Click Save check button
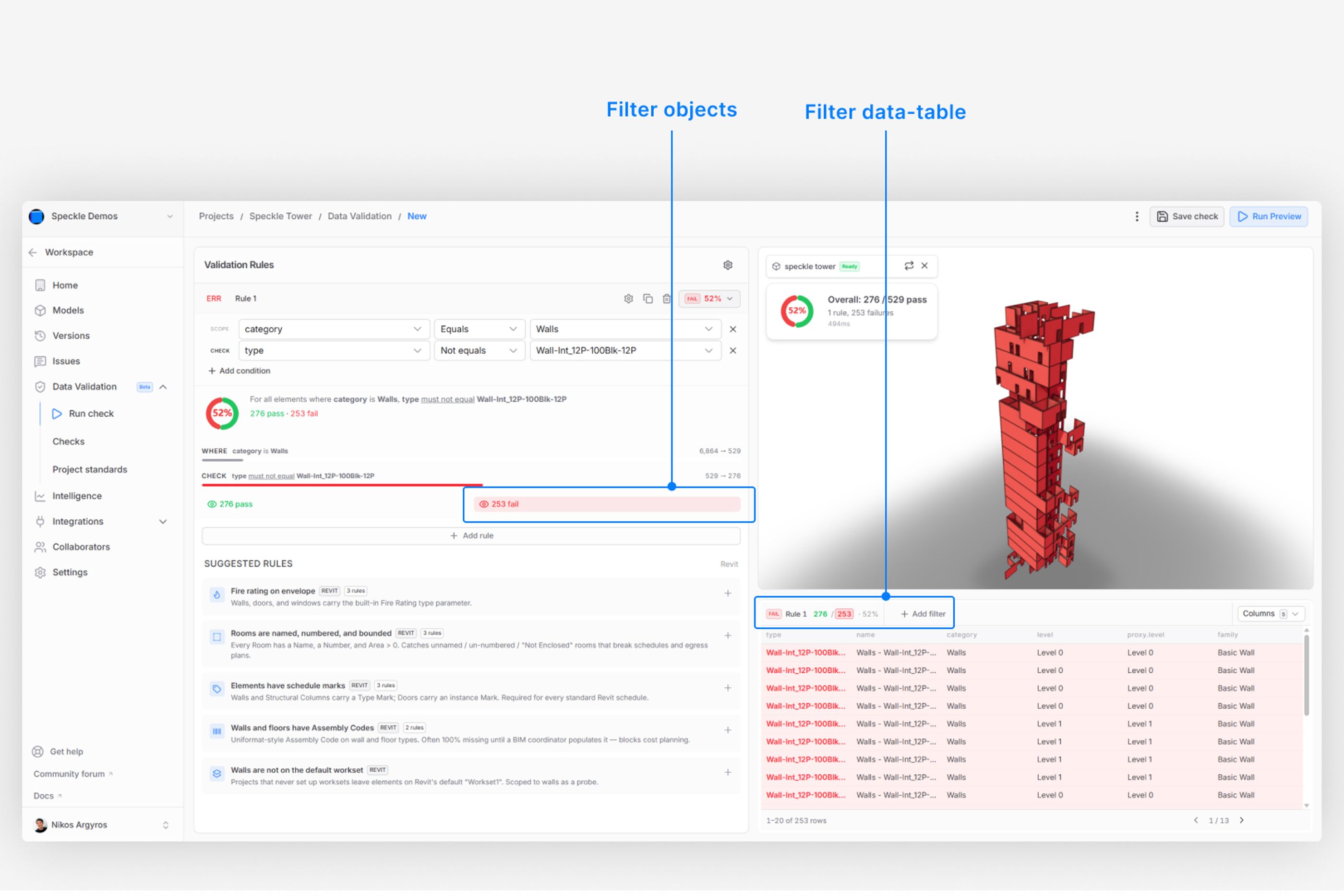Image resolution: width=1344 pixels, height=896 pixels. (1186, 216)
